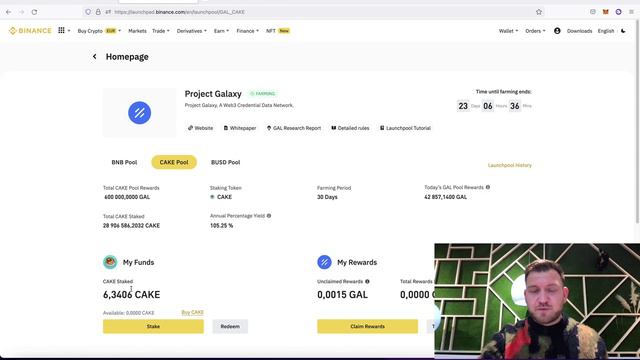Click the Binance logo
The image size is (640, 360).
pos(30,31)
